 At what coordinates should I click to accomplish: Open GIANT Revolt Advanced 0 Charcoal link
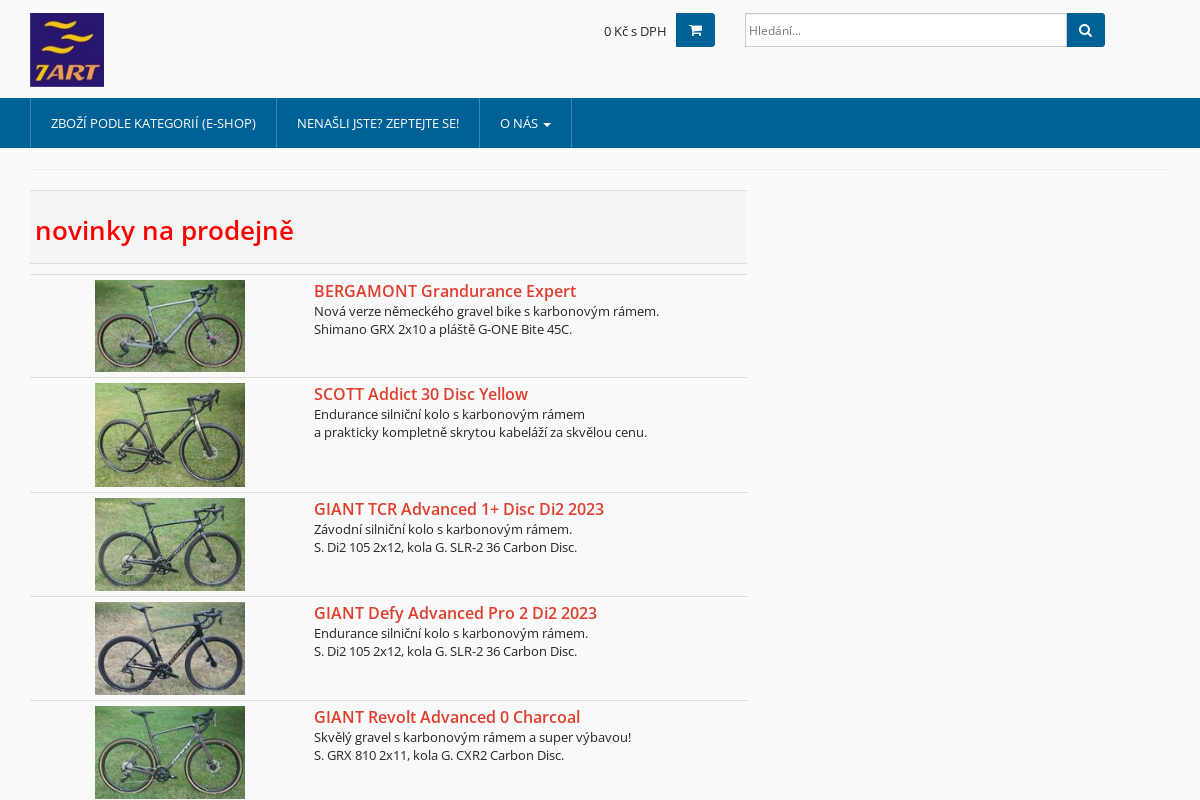(447, 717)
